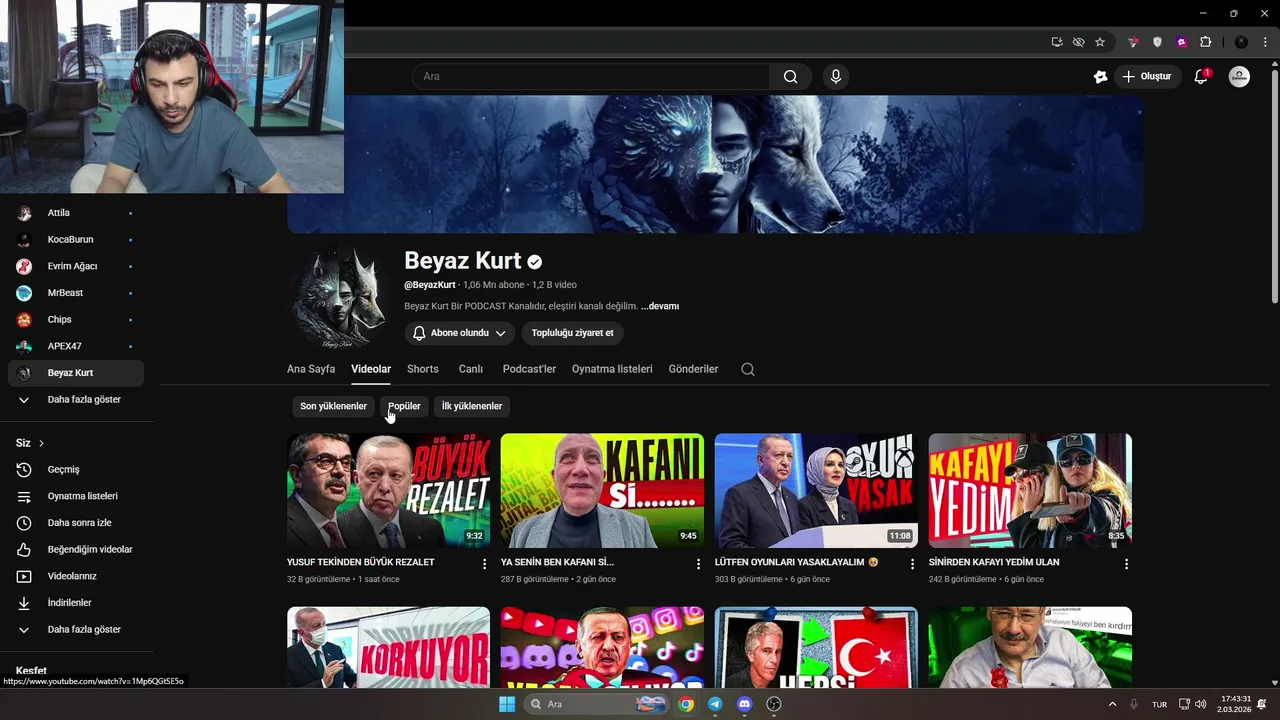The image size is (1280, 720).
Task: Click Topluluğu ziyaret et button
Action: (573, 333)
